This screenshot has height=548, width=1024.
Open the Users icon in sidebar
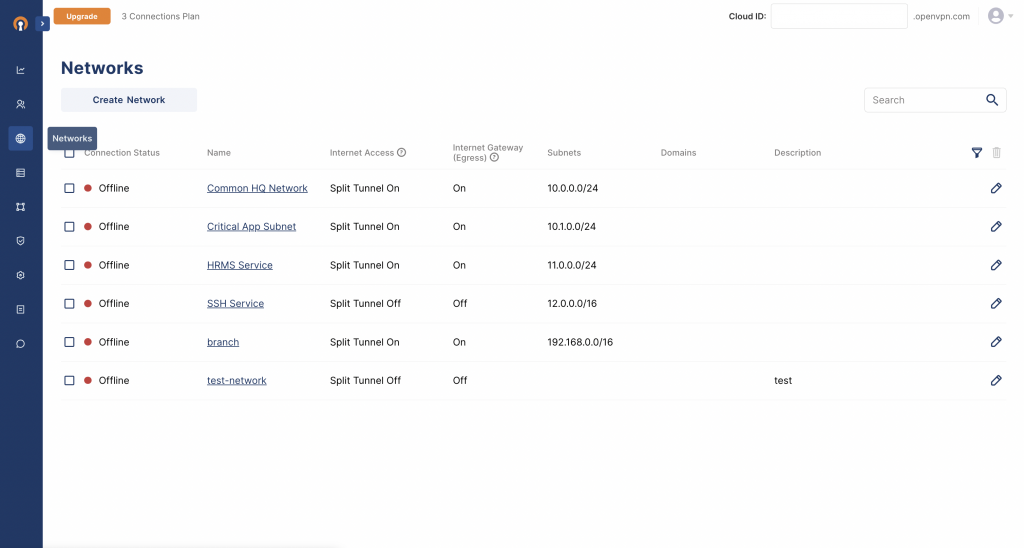point(20,104)
